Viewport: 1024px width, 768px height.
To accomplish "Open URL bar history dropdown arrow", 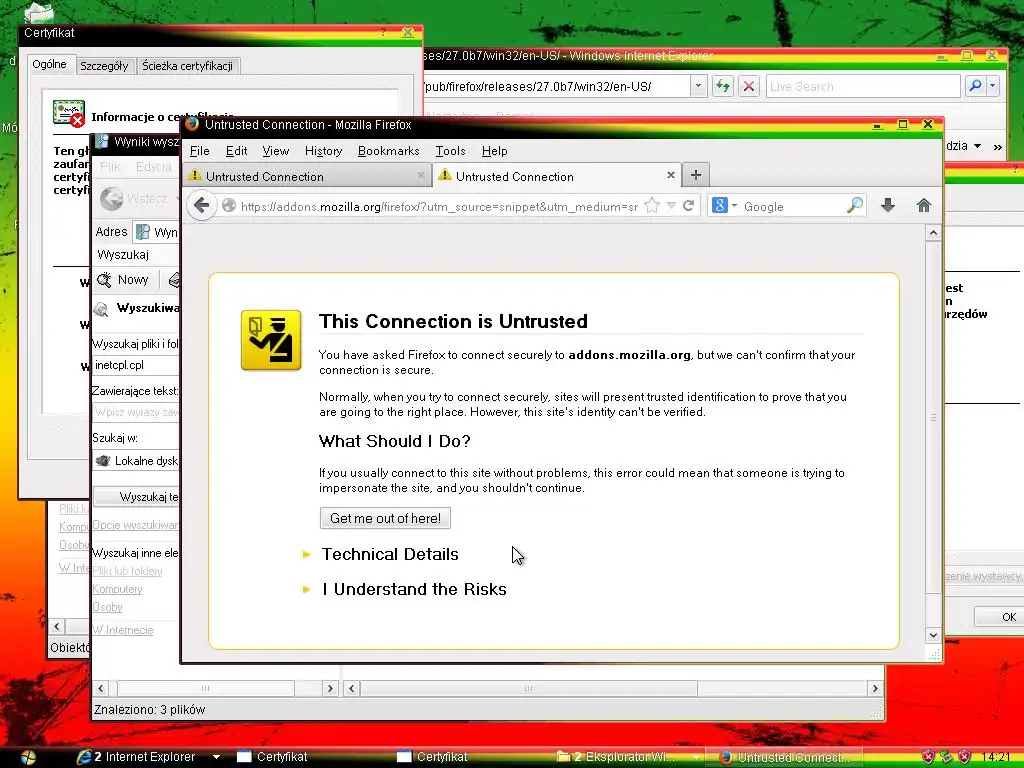I will (x=671, y=206).
